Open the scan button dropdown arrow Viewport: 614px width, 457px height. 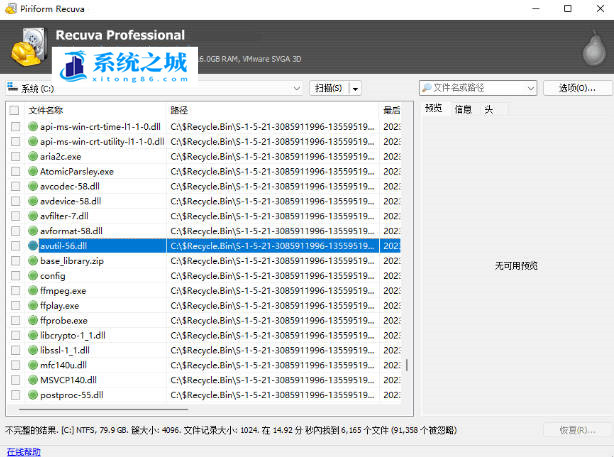click(x=355, y=89)
